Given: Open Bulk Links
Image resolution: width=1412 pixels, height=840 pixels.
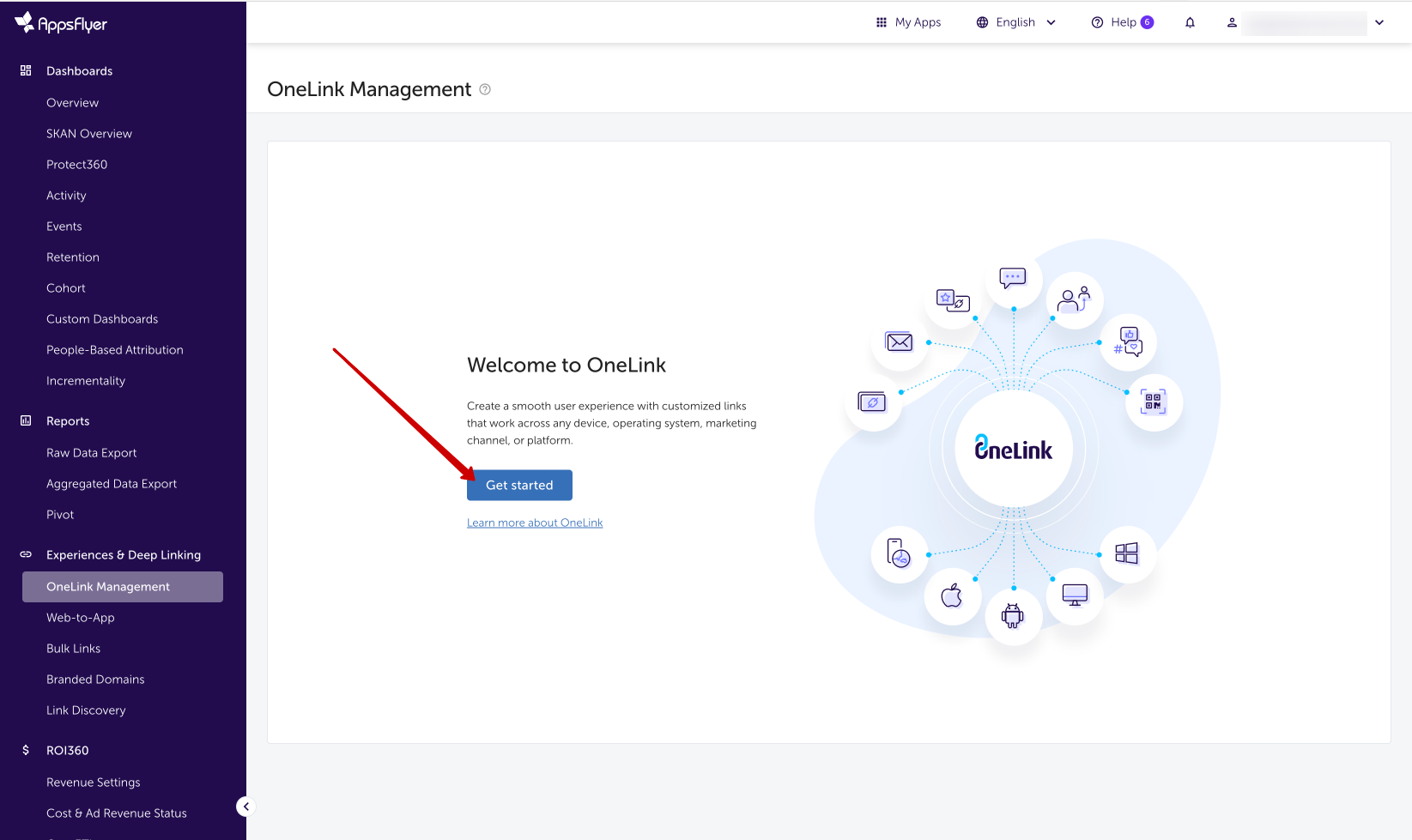Looking at the screenshot, I should click(x=74, y=648).
